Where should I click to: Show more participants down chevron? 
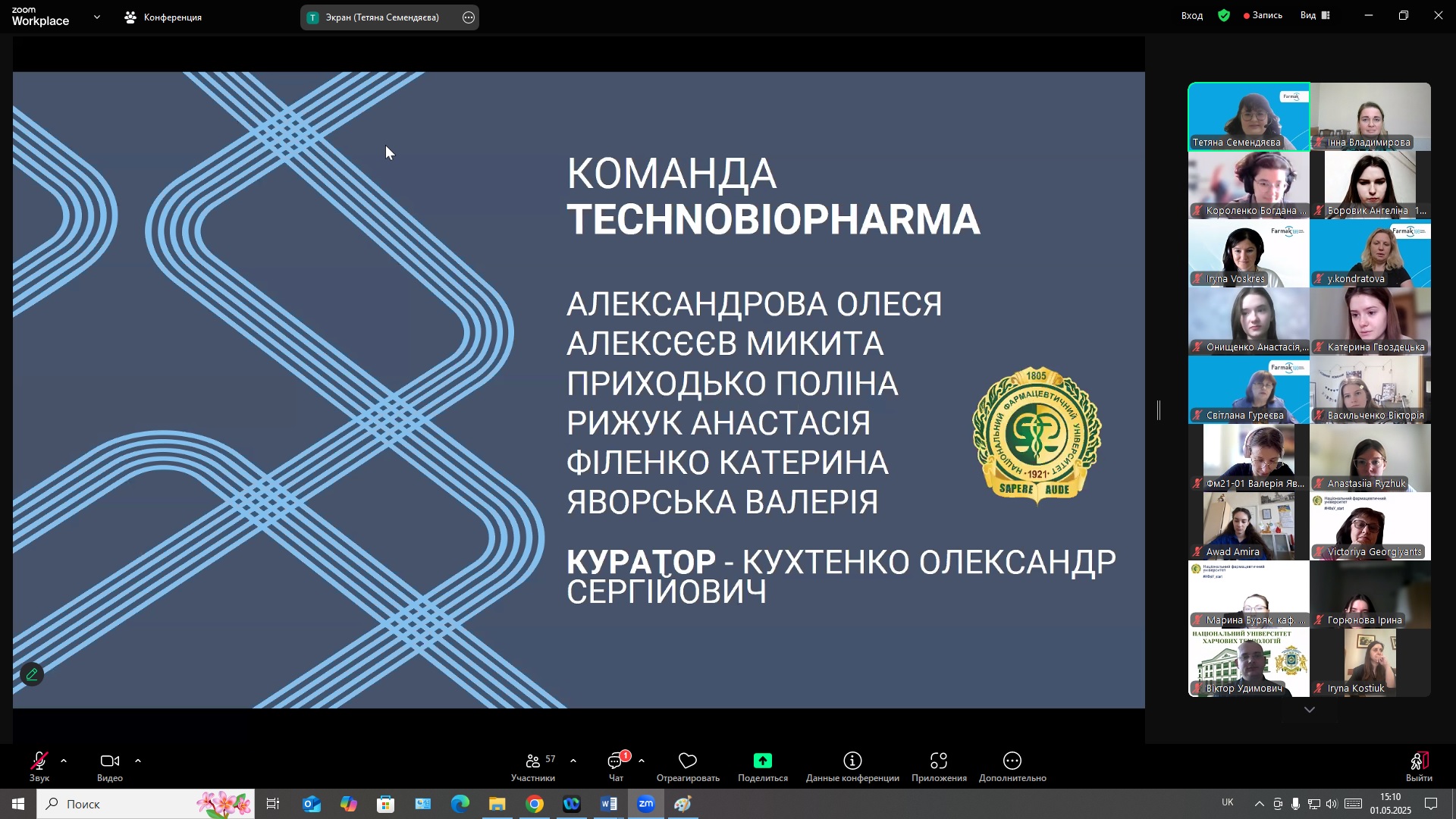[x=1310, y=710]
